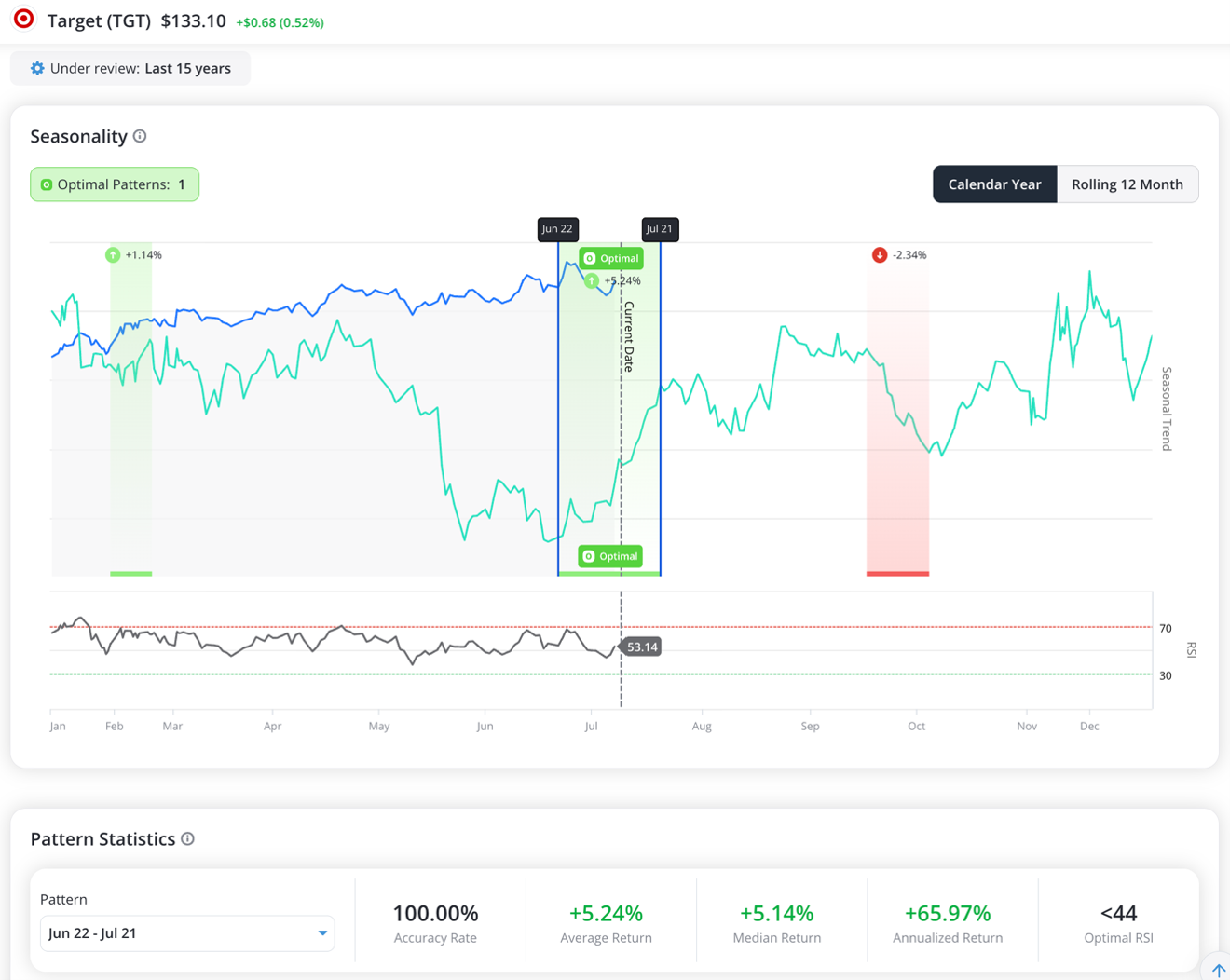Click the Optimal Patterns: 1 badge
1230x980 pixels.
(115, 184)
